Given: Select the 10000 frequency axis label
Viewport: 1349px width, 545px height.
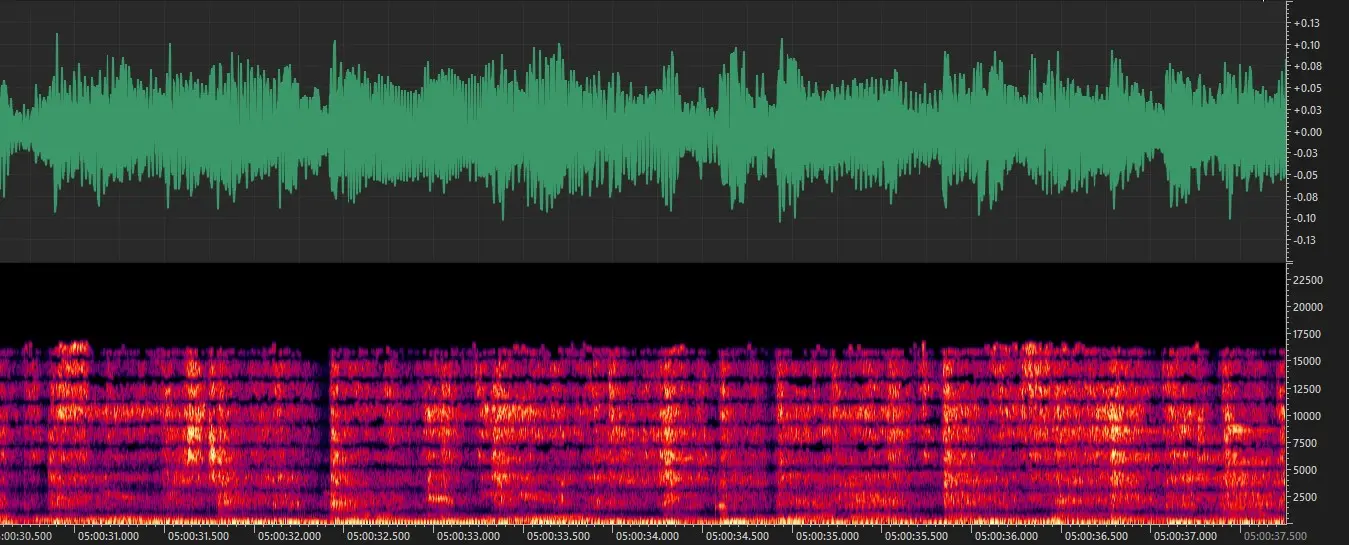Looking at the screenshot, I should pos(1308,416).
